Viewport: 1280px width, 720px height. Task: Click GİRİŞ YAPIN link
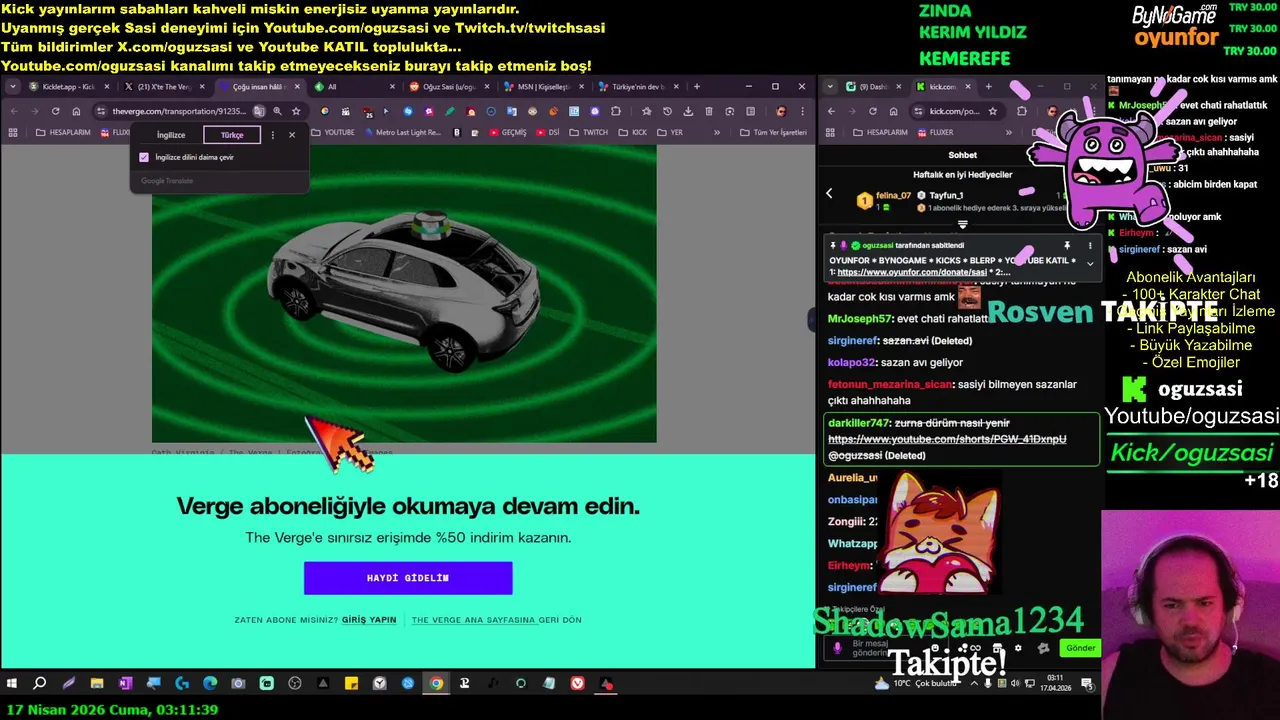[x=369, y=620]
